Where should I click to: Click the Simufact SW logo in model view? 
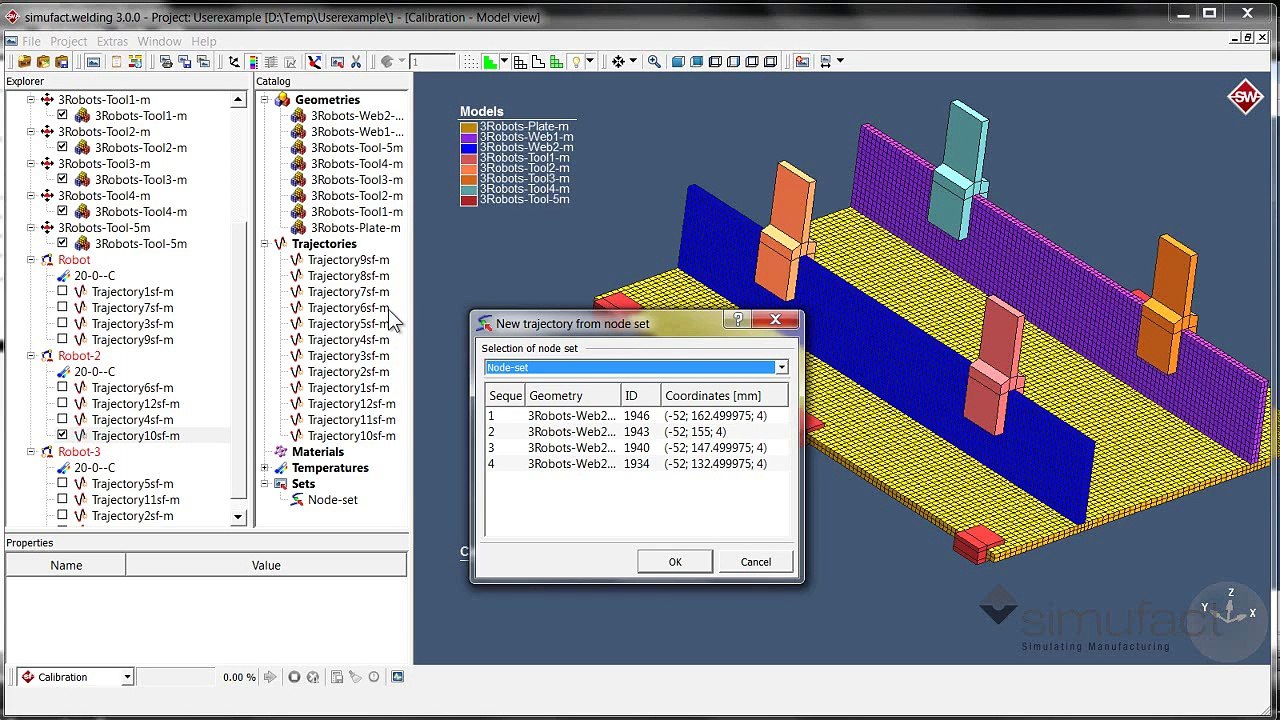(1246, 97)
